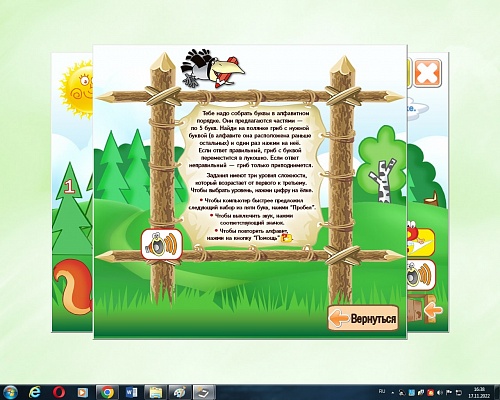Click the woodpecker character on the frame
Viewport: 500px width, 400px height.
[212, 69]
